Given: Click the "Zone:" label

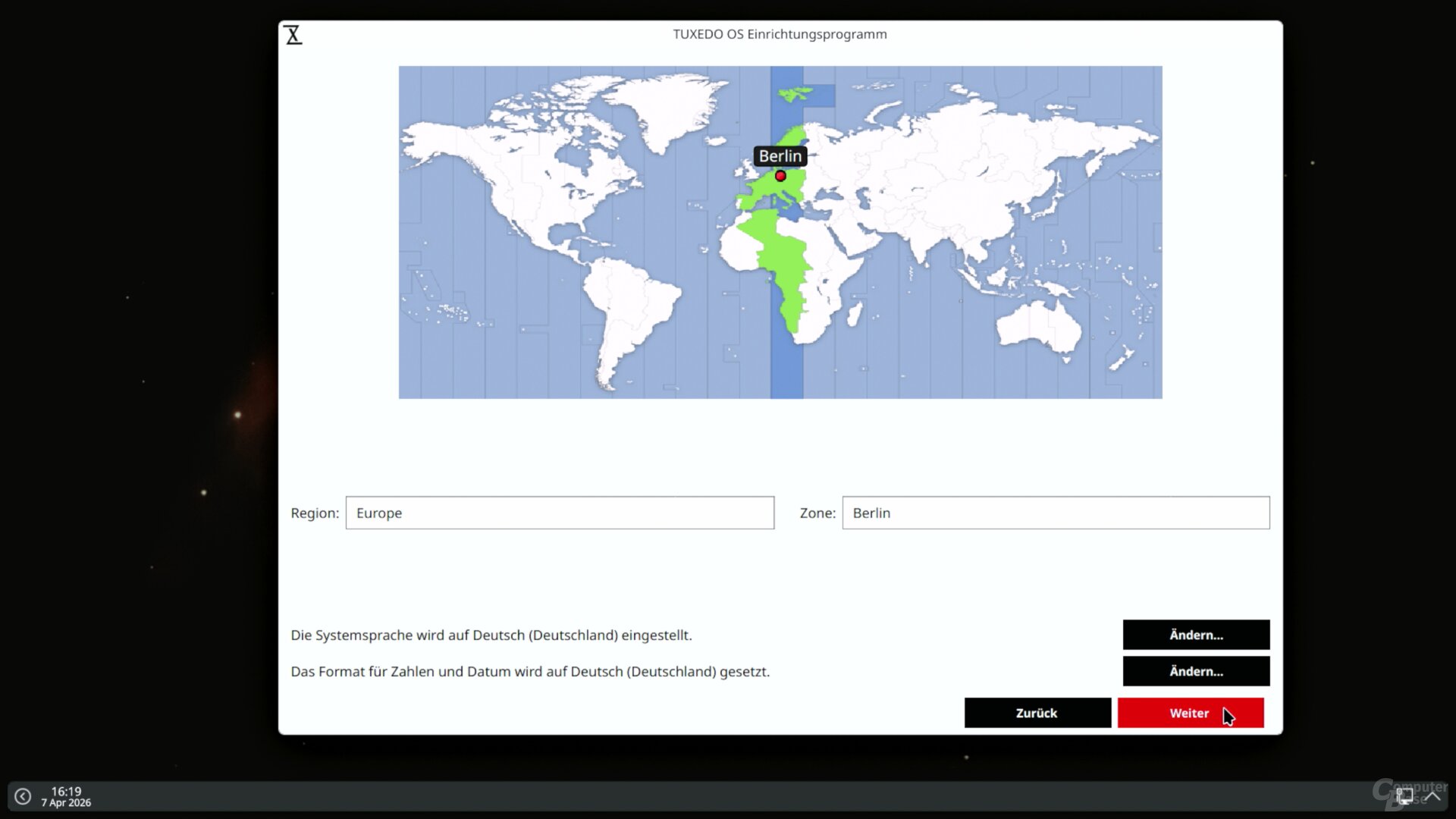Looking at the screenshot, I should [x=817, y=513].
